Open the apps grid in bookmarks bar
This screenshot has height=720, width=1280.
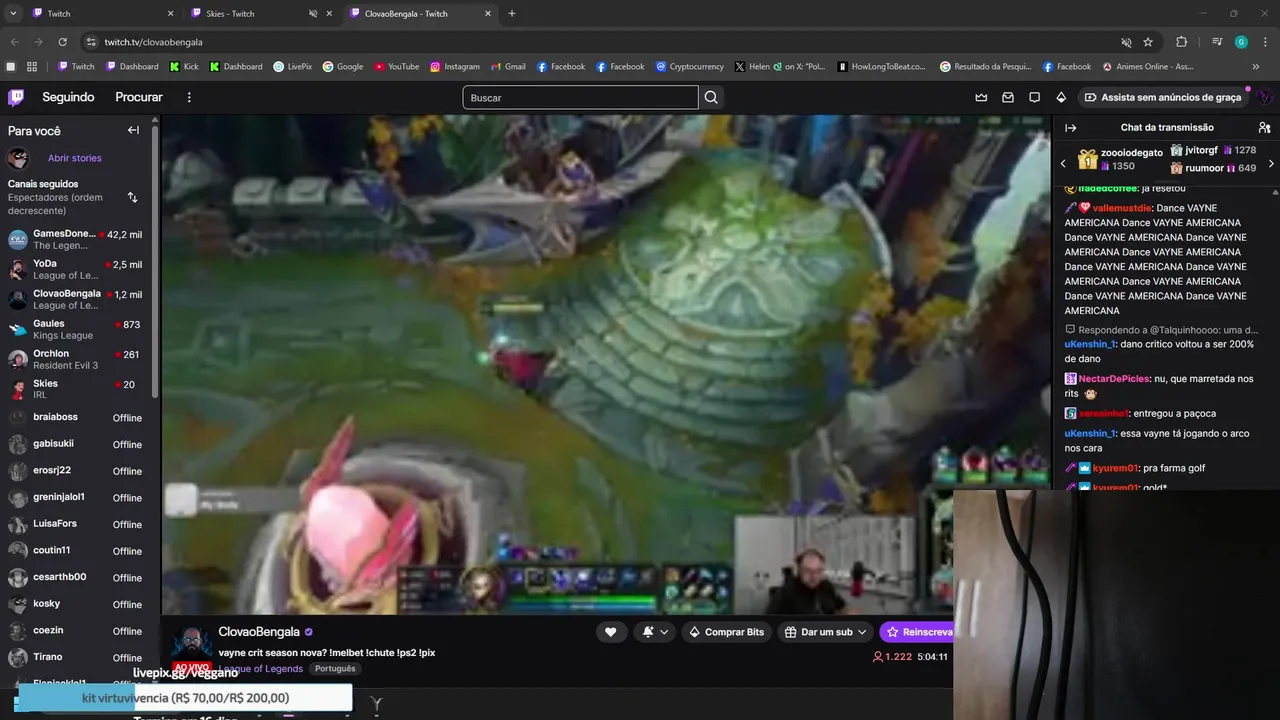32,67
